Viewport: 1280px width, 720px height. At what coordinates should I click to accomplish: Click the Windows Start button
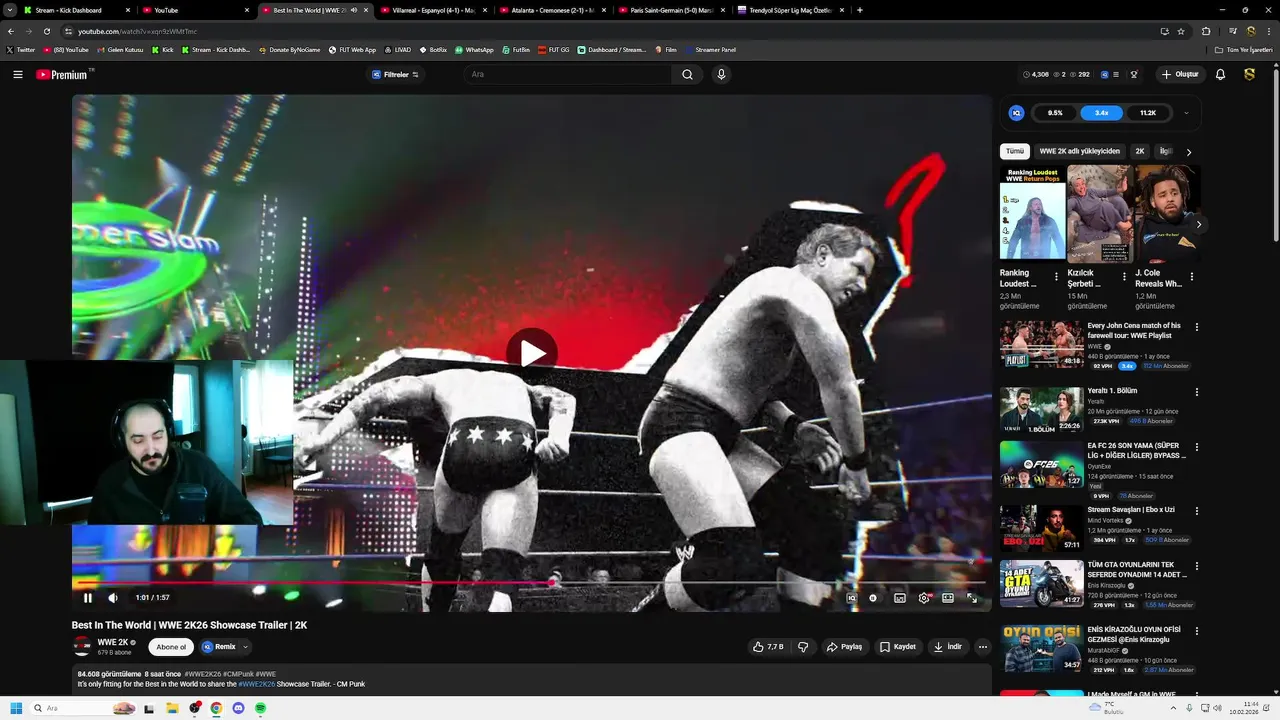coord(16,708)
